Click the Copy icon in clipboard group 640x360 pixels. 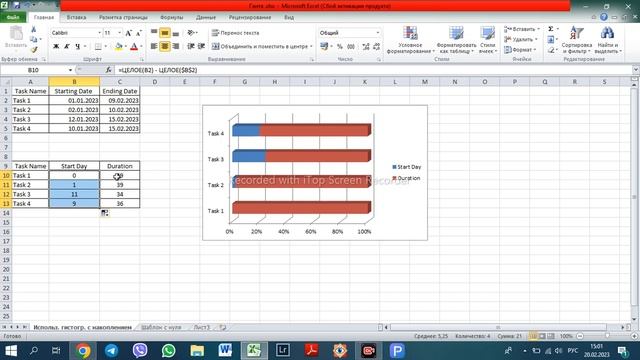34,40
